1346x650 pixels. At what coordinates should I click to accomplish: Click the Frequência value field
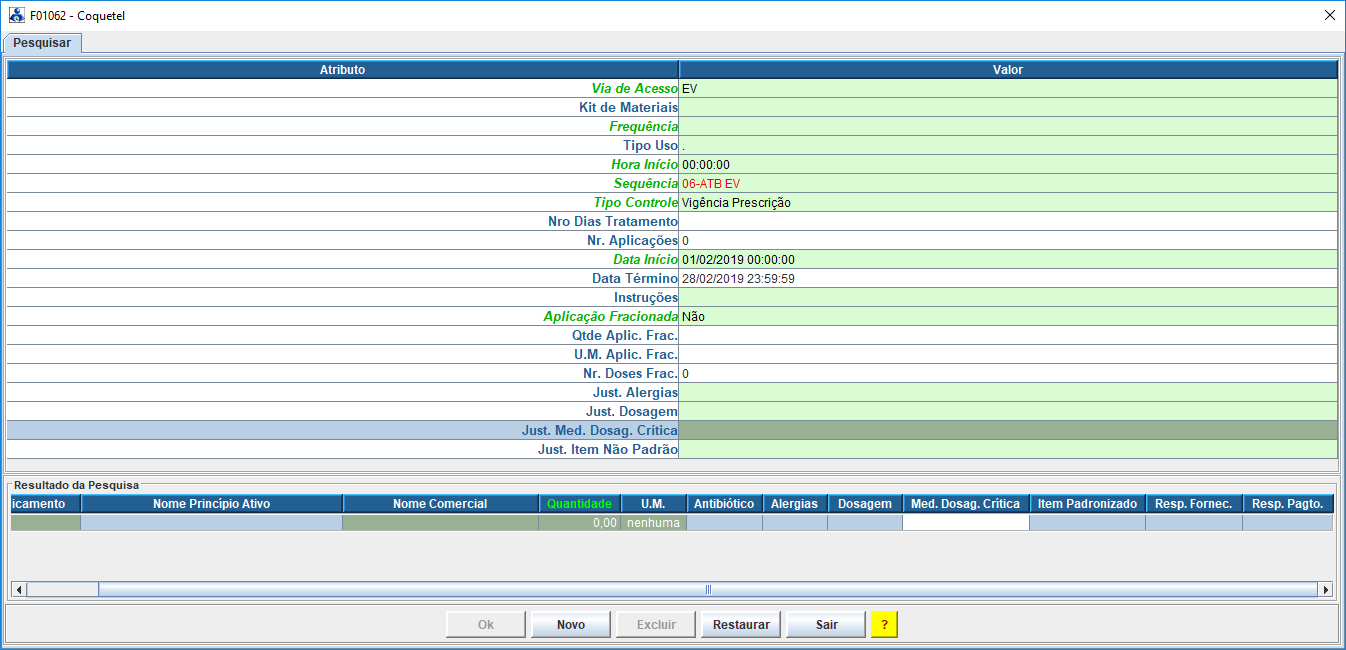(x=1007, y=127)
